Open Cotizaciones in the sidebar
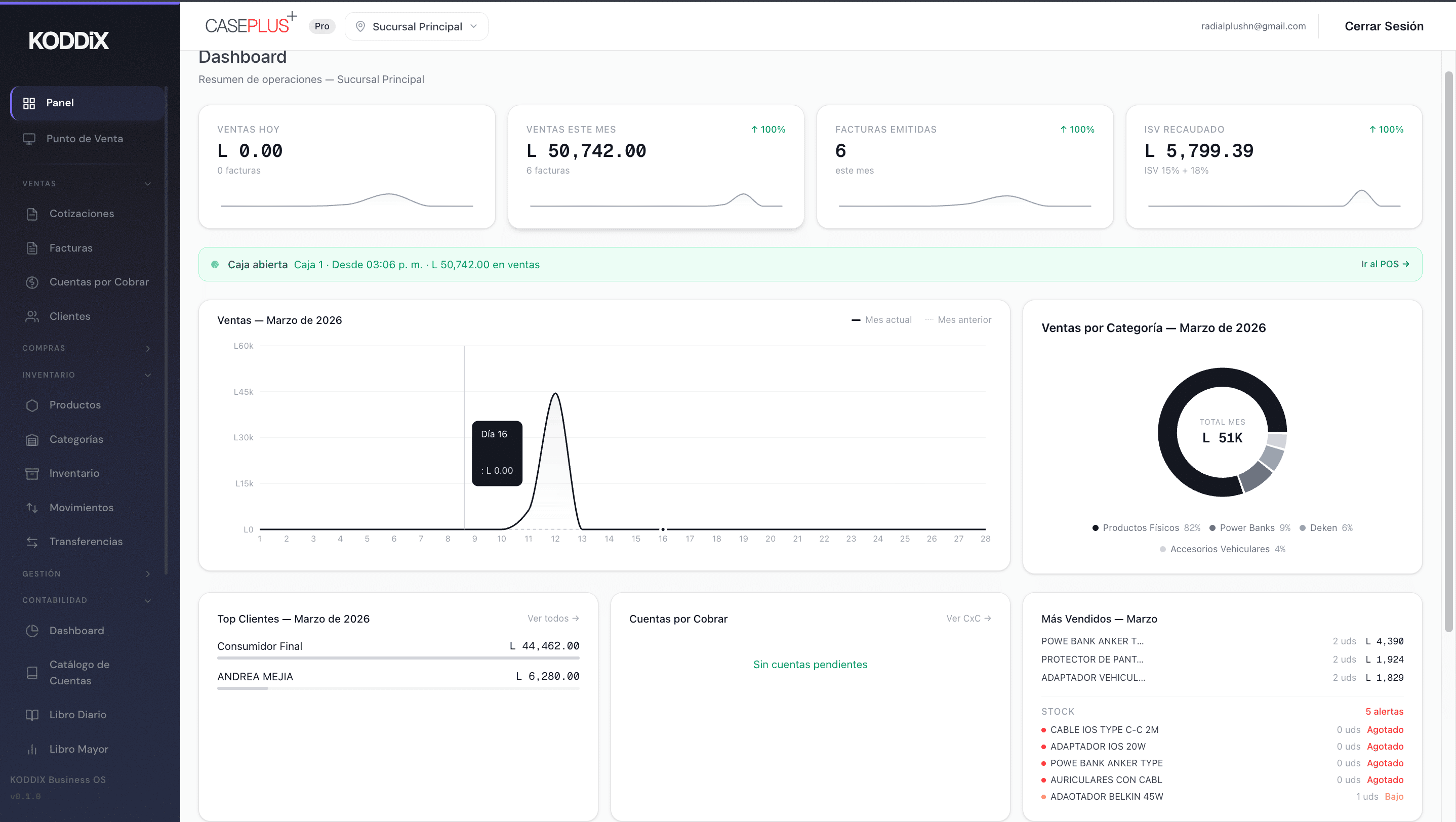This screenshot has width=1456, height=822. (82, 214)
